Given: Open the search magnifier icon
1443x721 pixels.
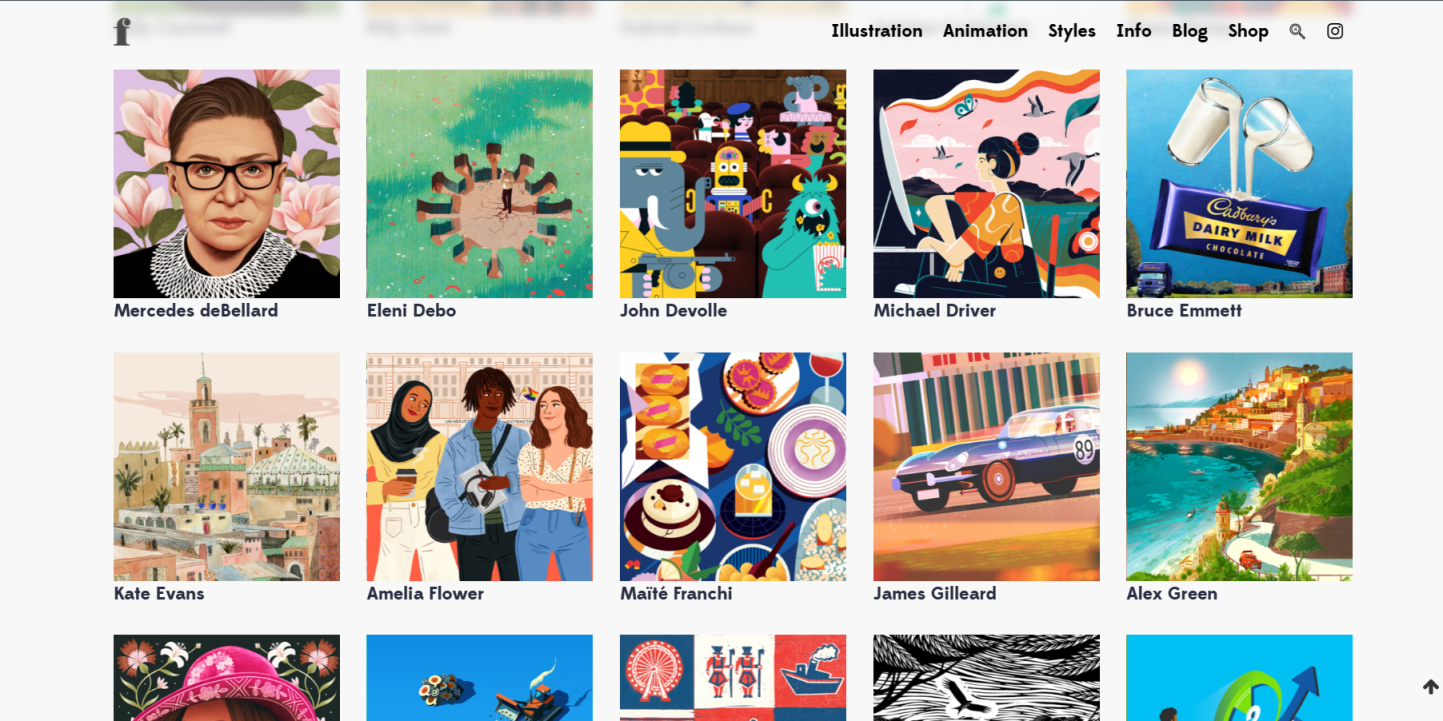Looking at the screenshot, I should click(1297, 31).
